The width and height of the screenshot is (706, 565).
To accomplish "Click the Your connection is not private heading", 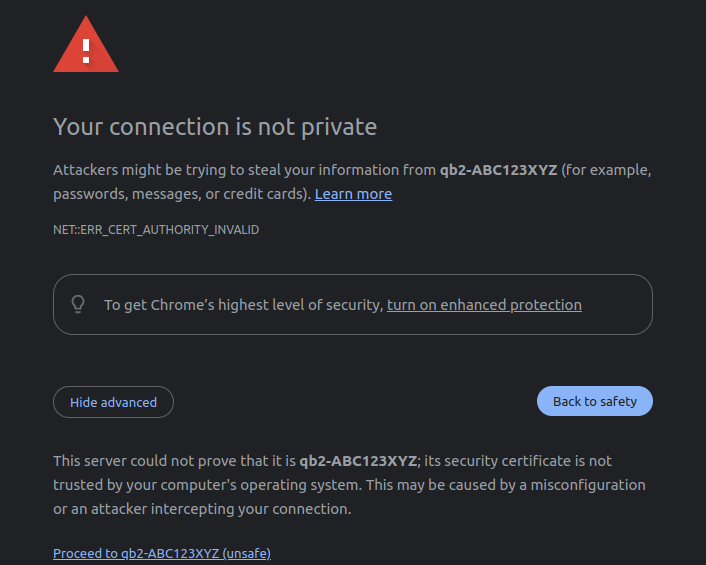I will pyautogui.click(x=215, y=127).
